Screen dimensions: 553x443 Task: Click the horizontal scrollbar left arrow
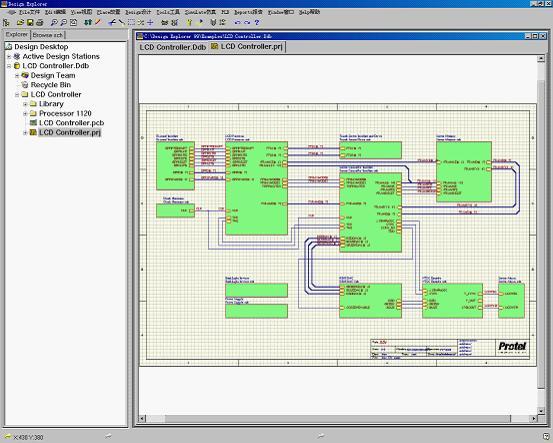[x=142, y=419]
